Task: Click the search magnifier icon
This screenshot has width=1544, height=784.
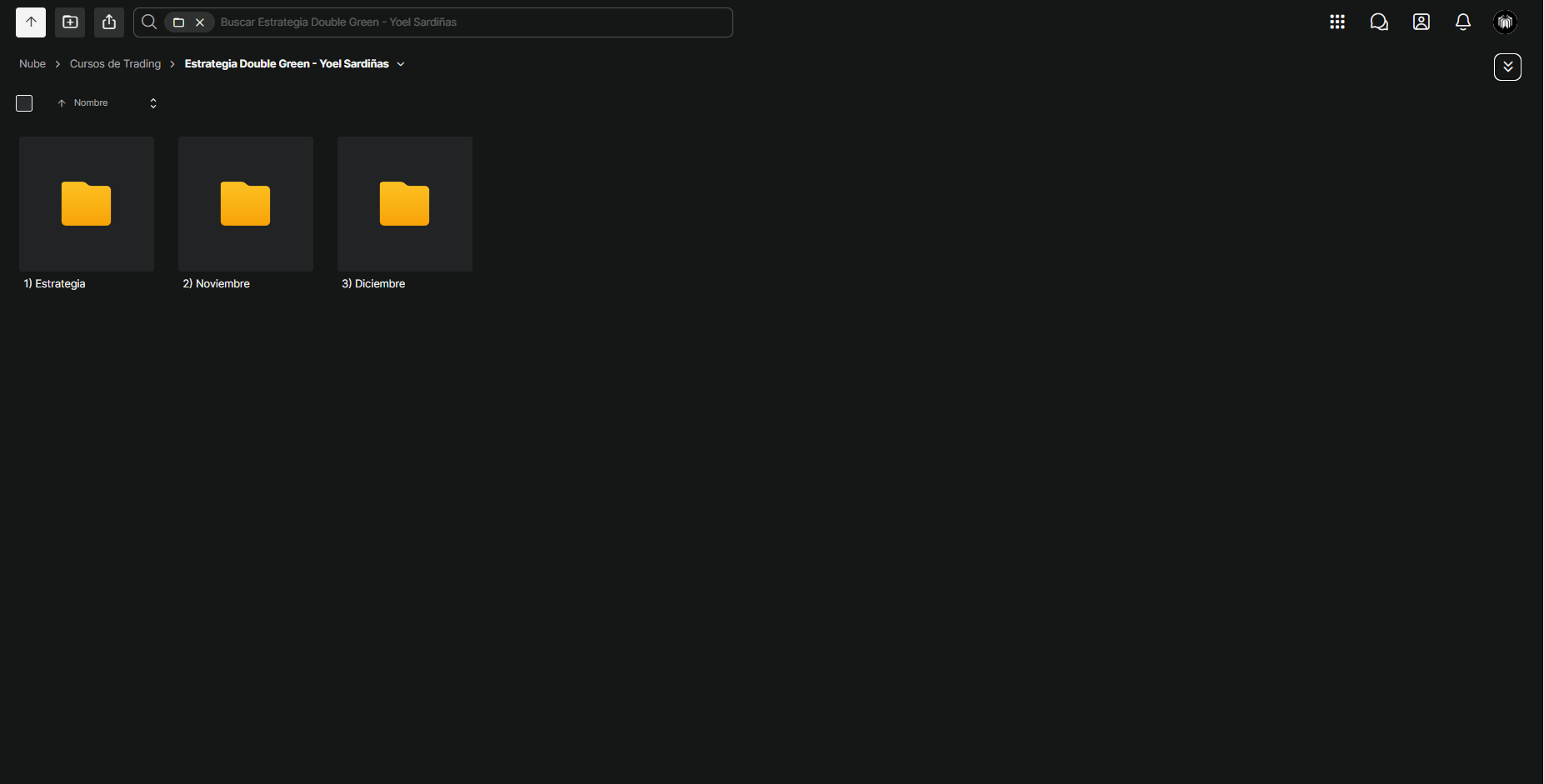Action: coord(149,22)
